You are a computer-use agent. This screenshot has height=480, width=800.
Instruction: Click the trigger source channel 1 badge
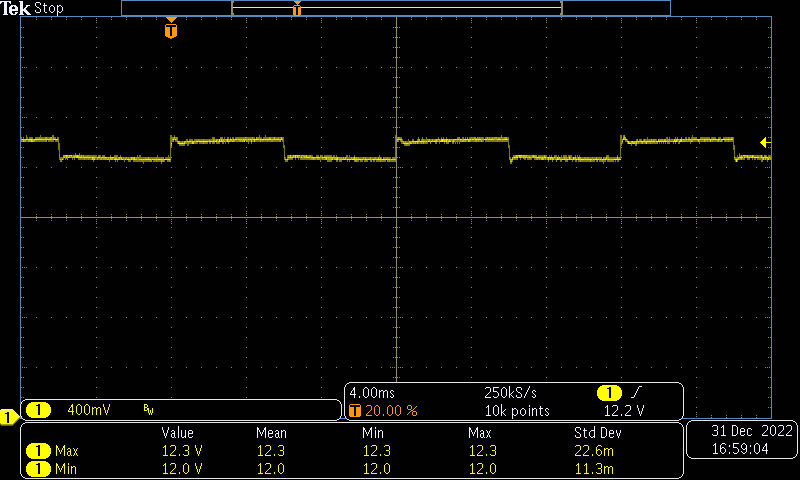pos(608,393)
